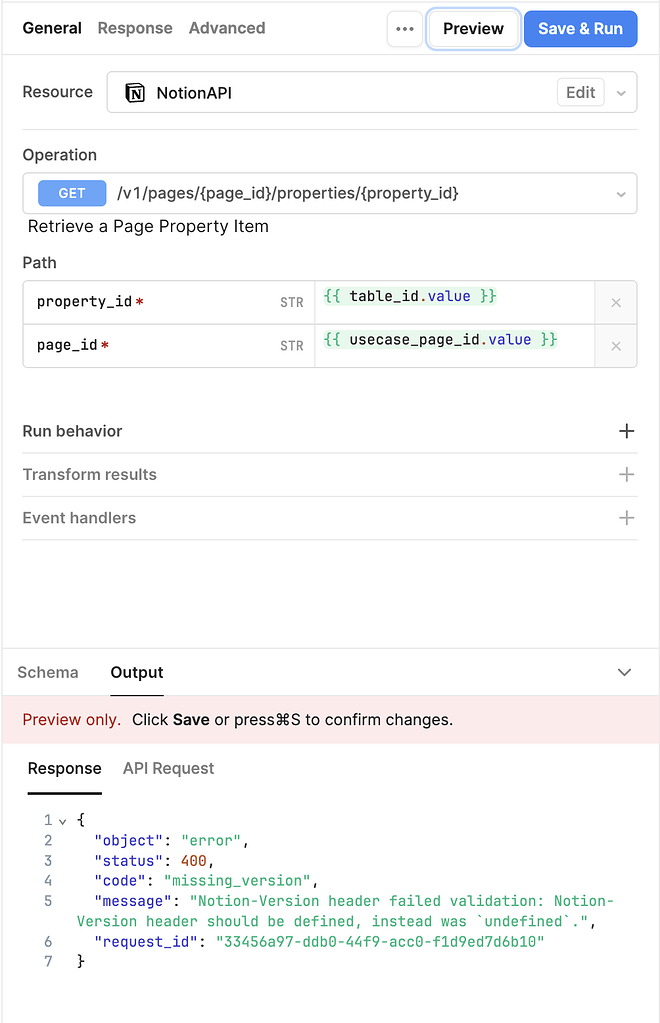Click Save & Run
This screenshot has height=1023, width=660.
click(580, 29)
